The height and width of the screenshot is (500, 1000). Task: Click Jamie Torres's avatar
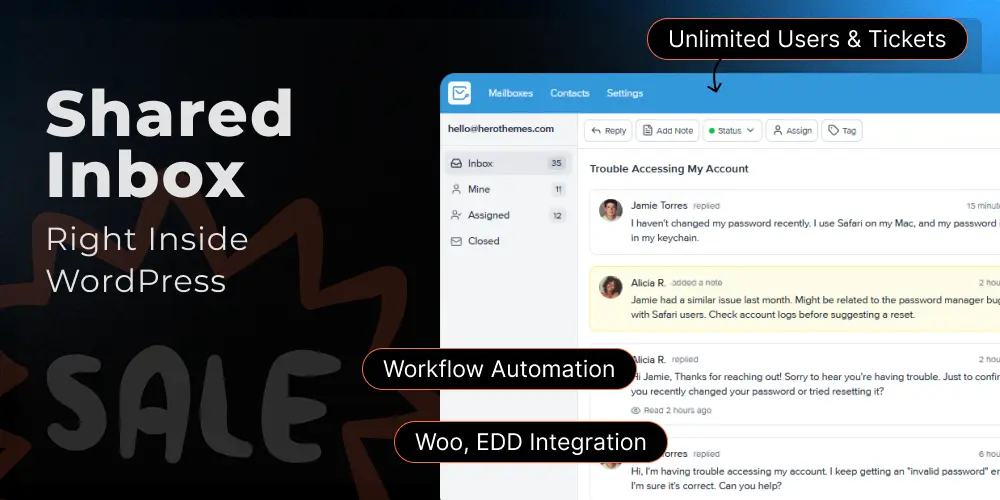[610, 210]
